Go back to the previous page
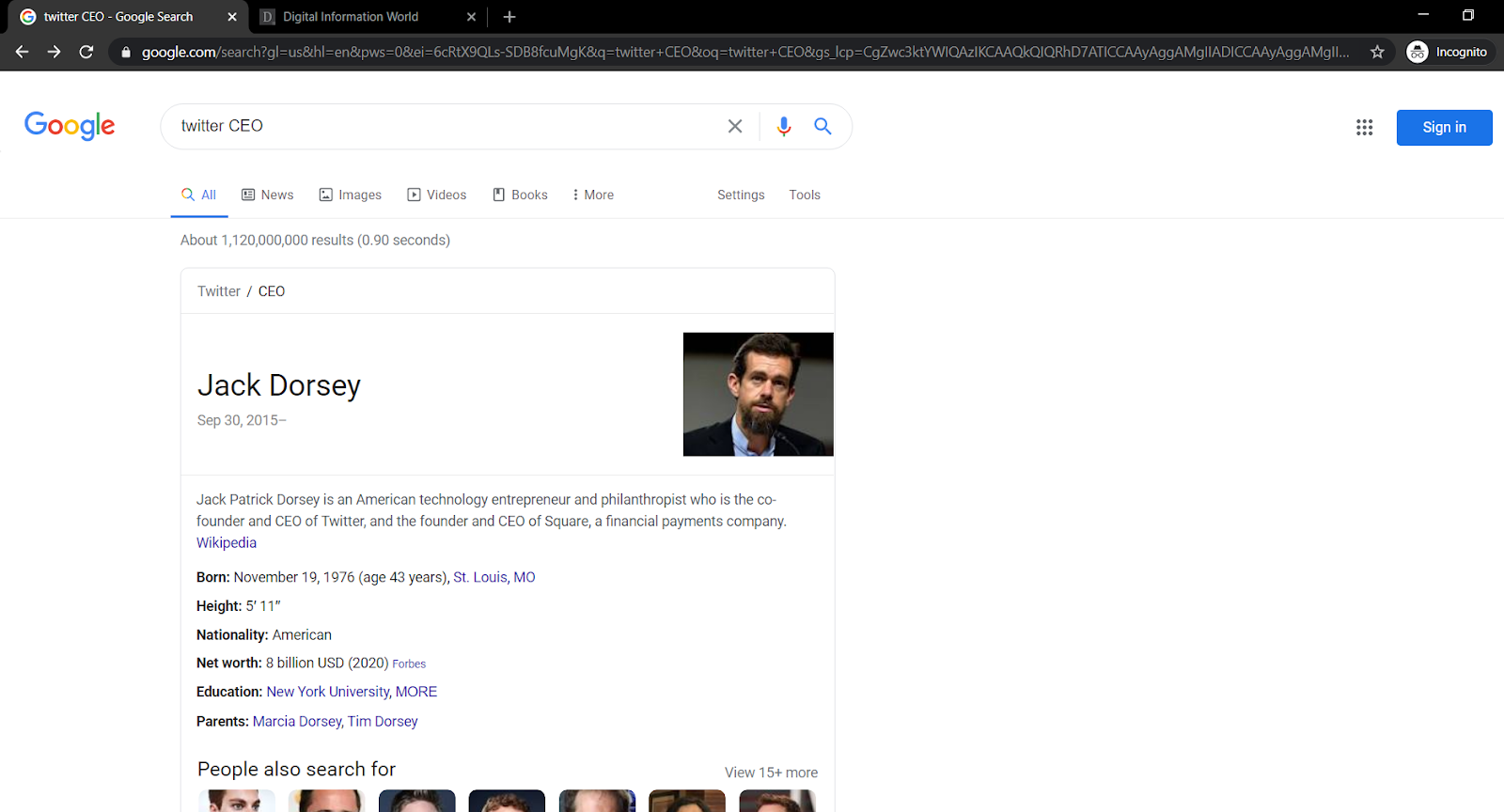 tap(23, 52)
